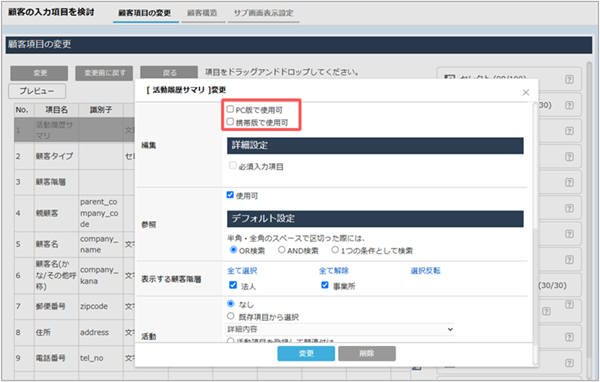Image resolution: width=600 pixels, height=382 pixels.
Task: Click the 全て解除 link
Action: coord(334,271)
